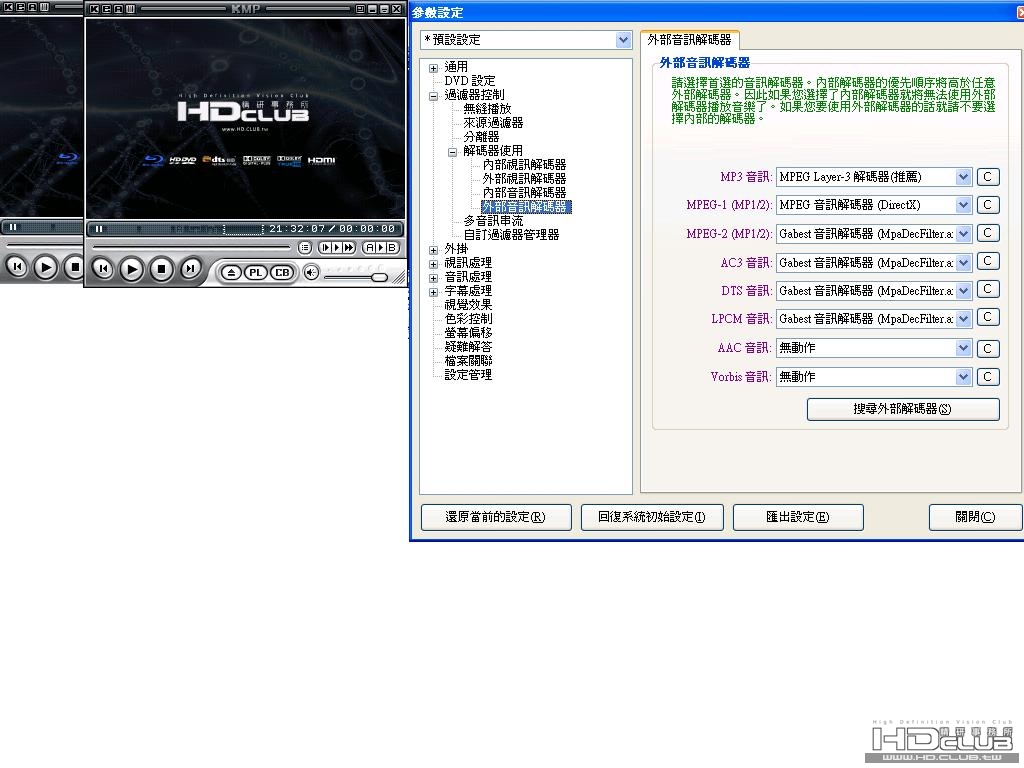Click the compact-mode icon left of minimize in front KMP
1024x768 pixels.
coord(360,9)
